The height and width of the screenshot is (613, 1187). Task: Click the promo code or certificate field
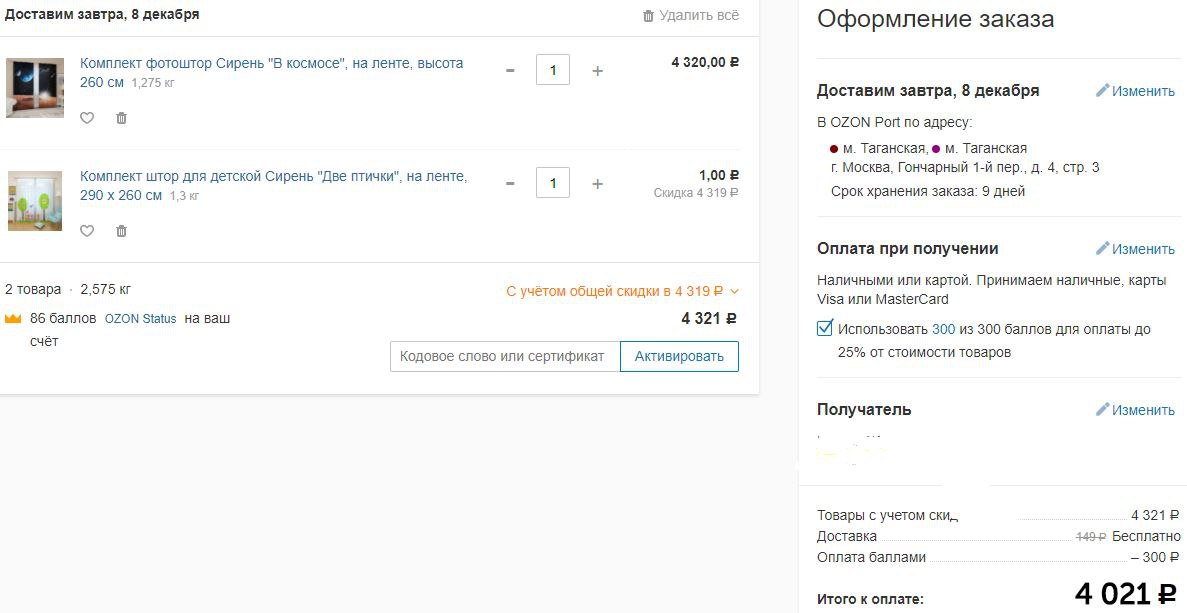pyautogui.click(x=505, y=356)
